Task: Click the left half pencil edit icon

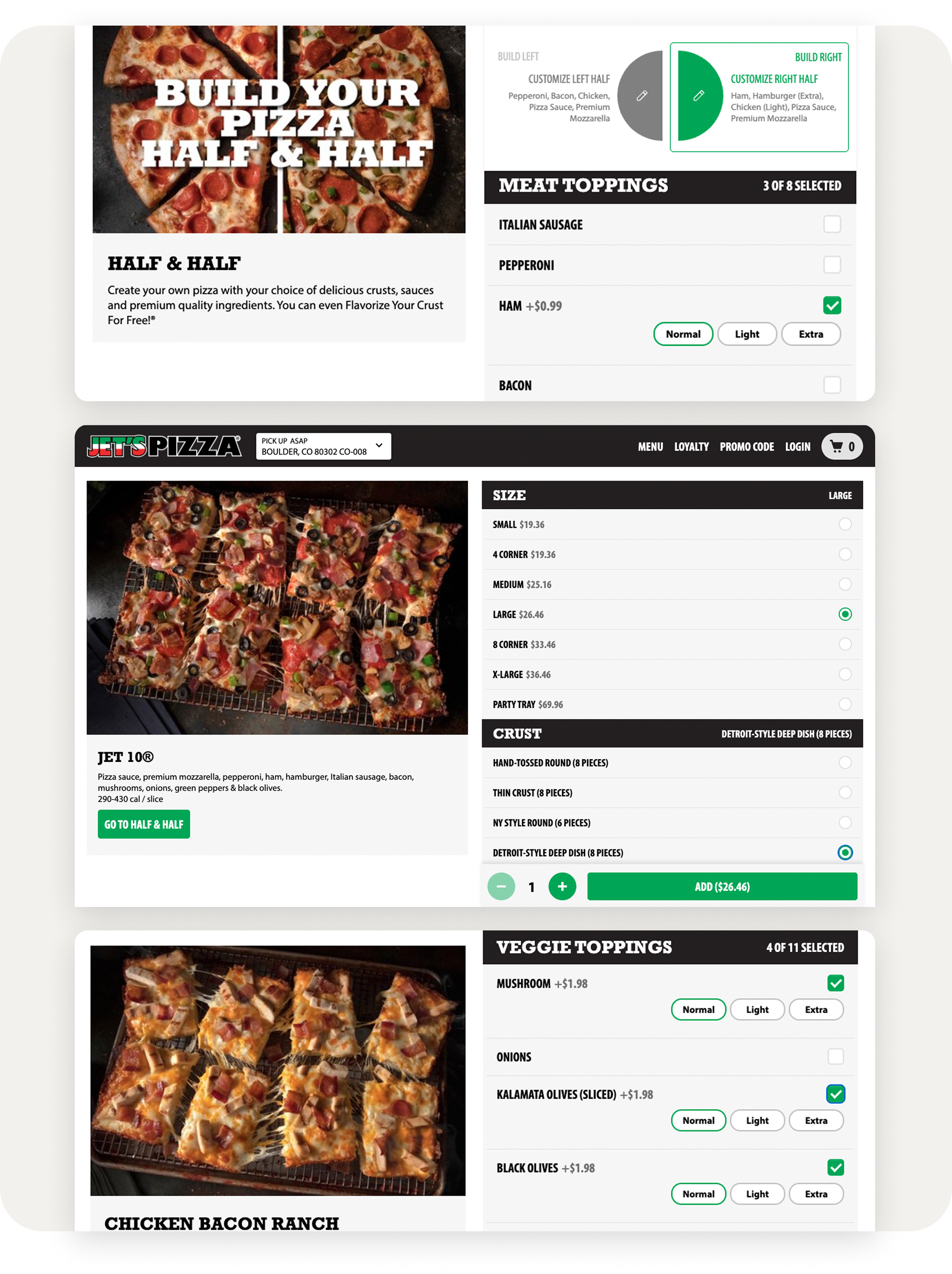Action: point(641,95)
